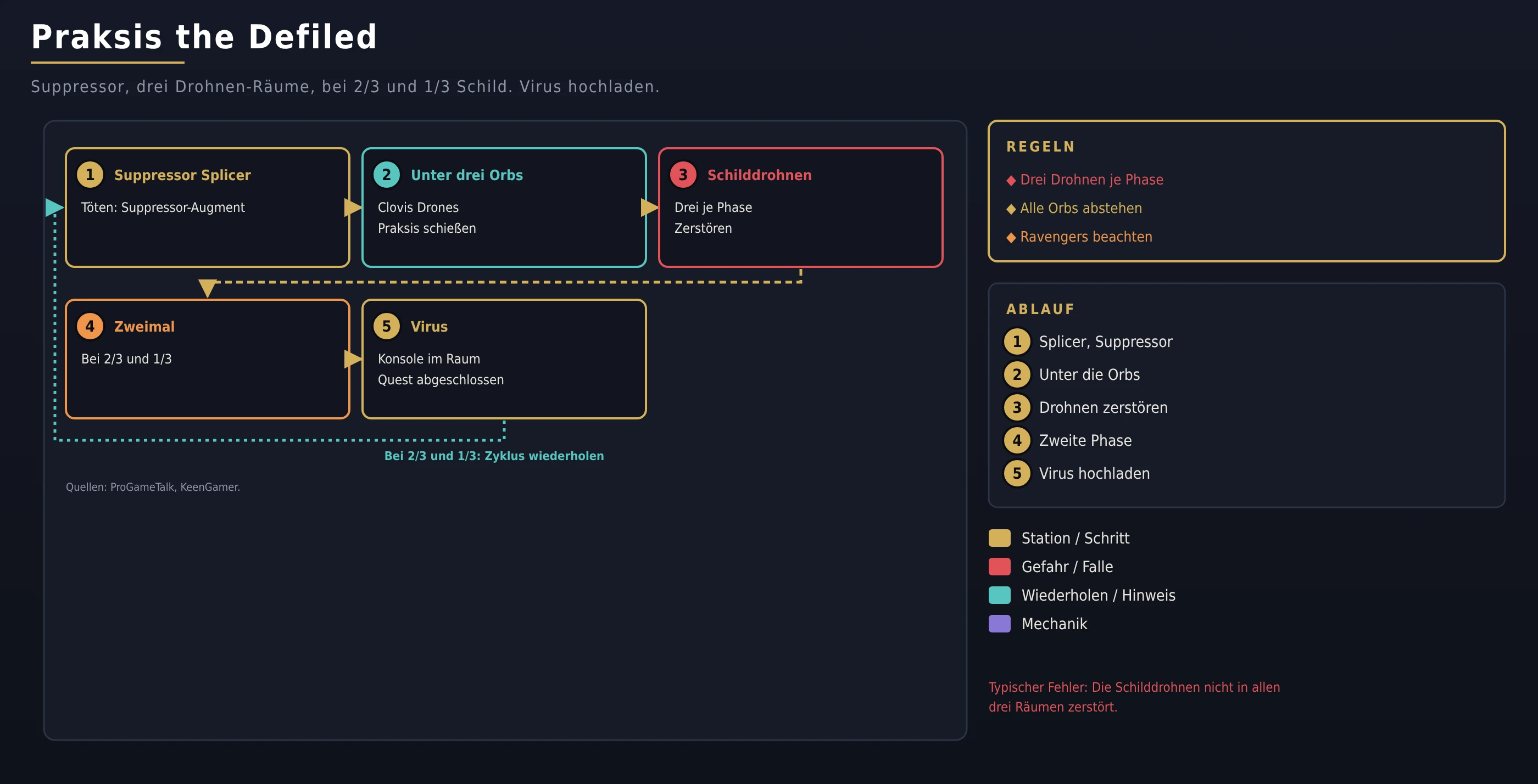Click purple Mechanik legend swatch
The image size is (1538, 784).
(1000, 624)
